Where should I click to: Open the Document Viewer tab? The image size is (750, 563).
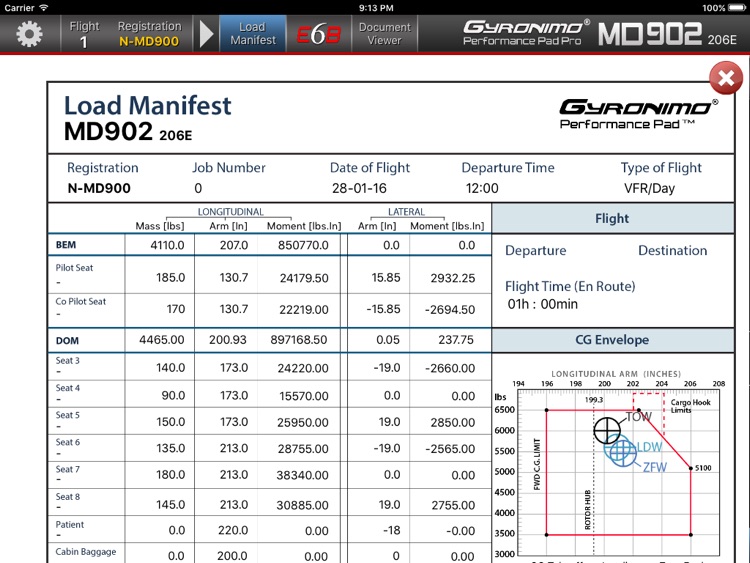[385, 33]
